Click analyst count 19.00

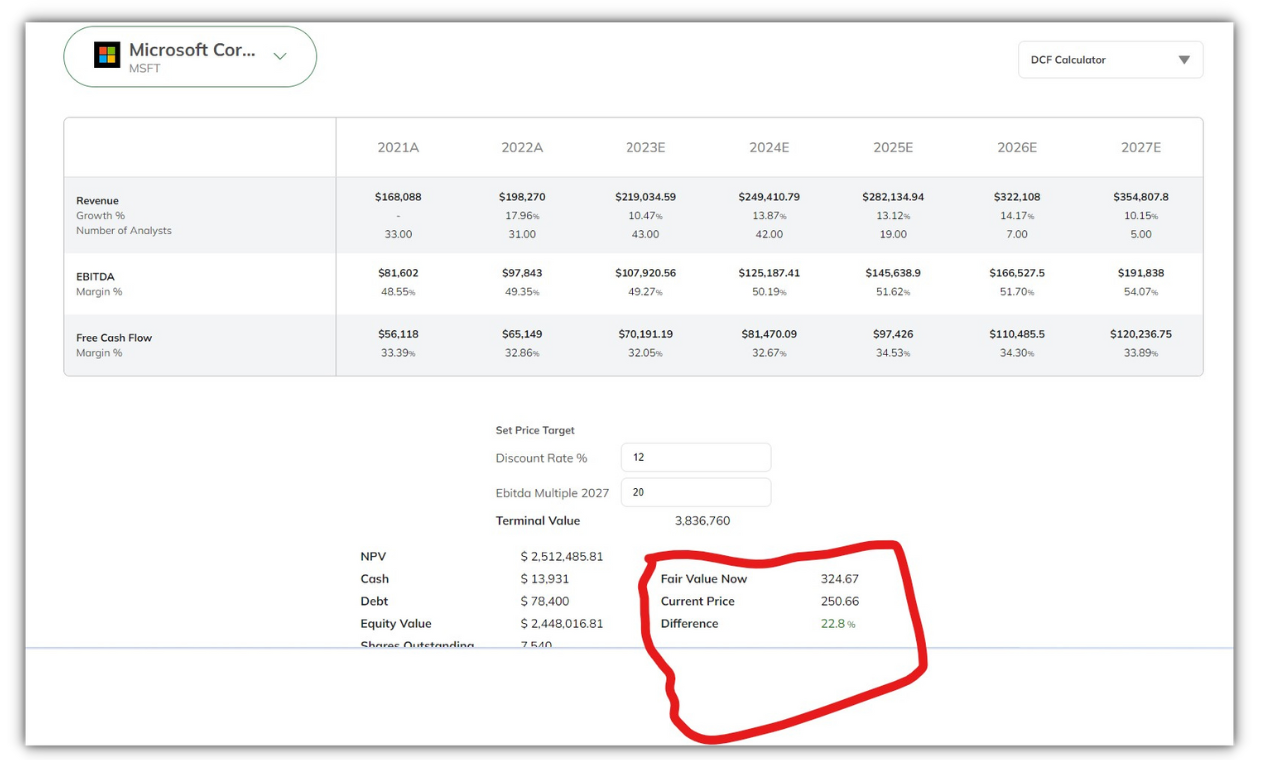pyautogui.click(x=893, y=235)
